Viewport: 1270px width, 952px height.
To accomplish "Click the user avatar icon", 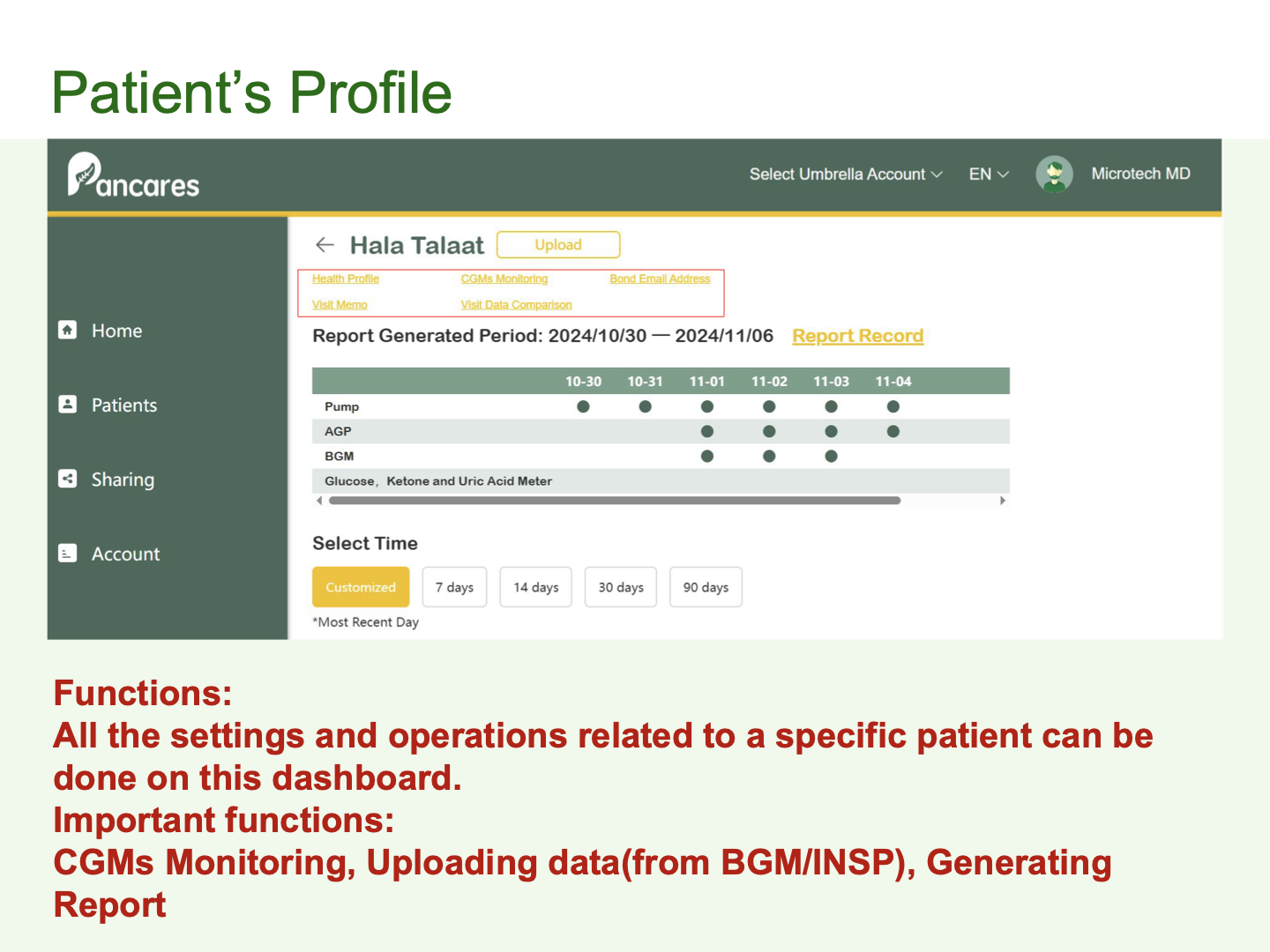I will click(x=1054, y=175).
